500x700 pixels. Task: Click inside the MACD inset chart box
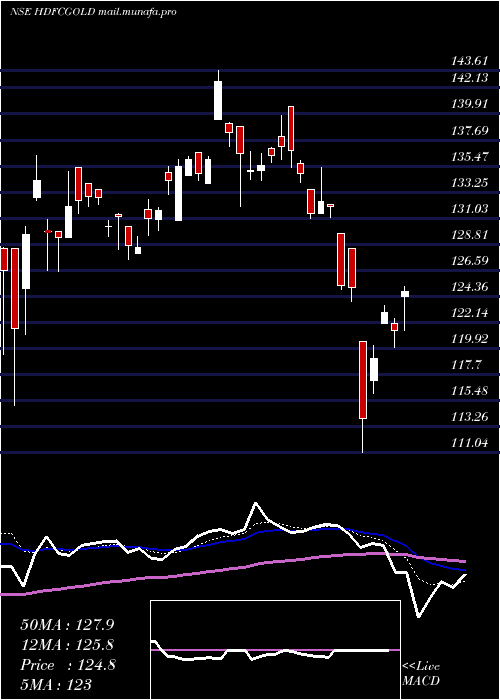coord(275,650)
